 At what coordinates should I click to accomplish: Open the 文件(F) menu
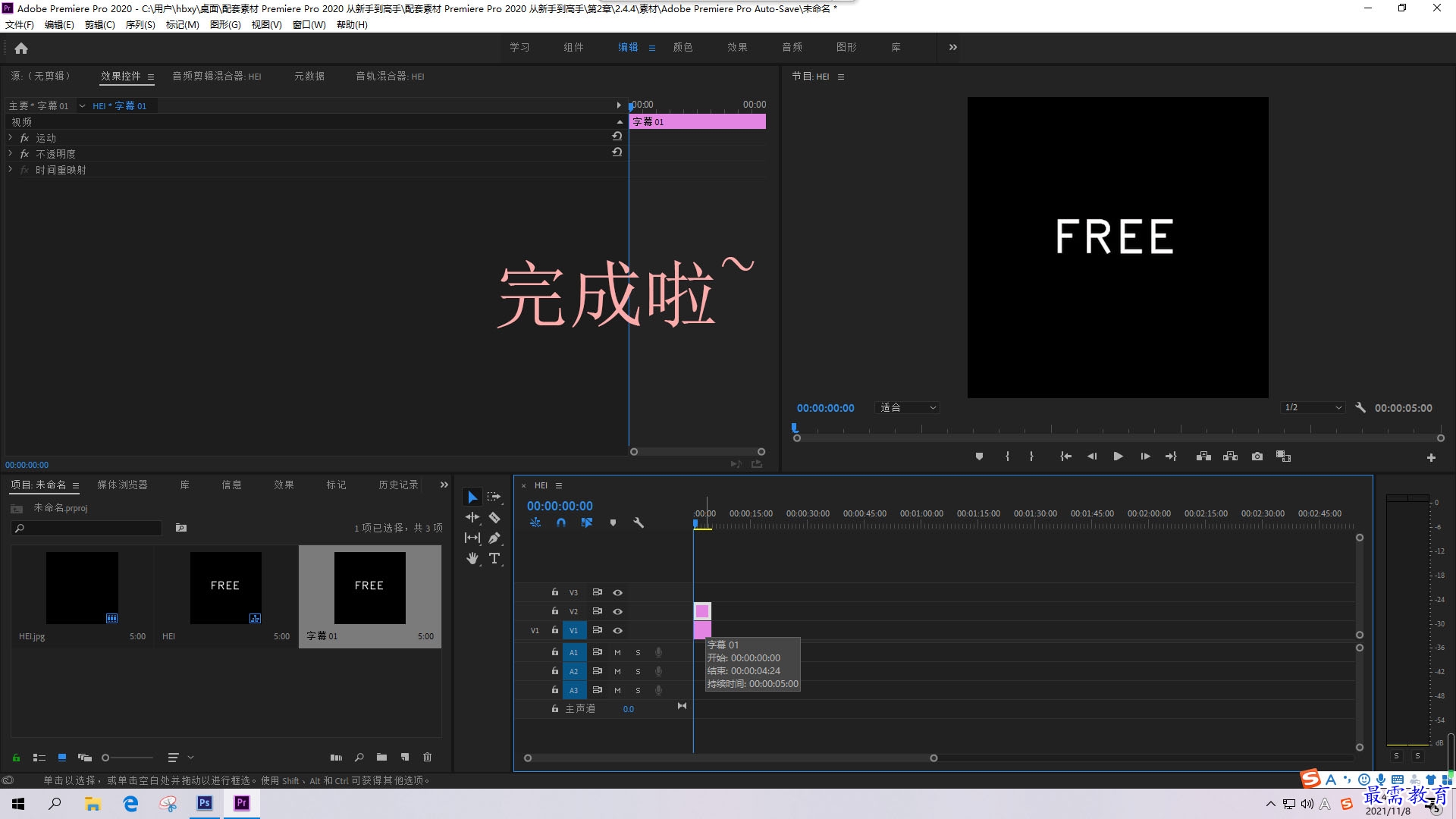click(20, 25)
